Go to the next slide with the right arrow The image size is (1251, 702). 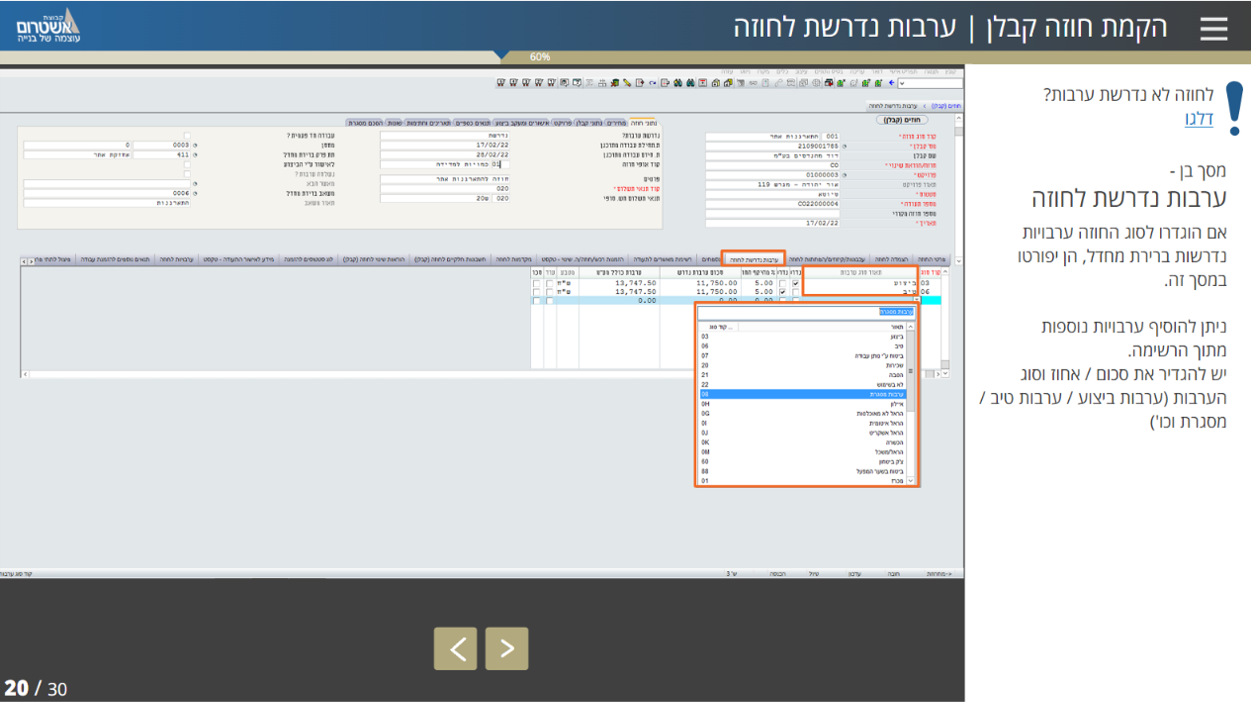point(507,649)
